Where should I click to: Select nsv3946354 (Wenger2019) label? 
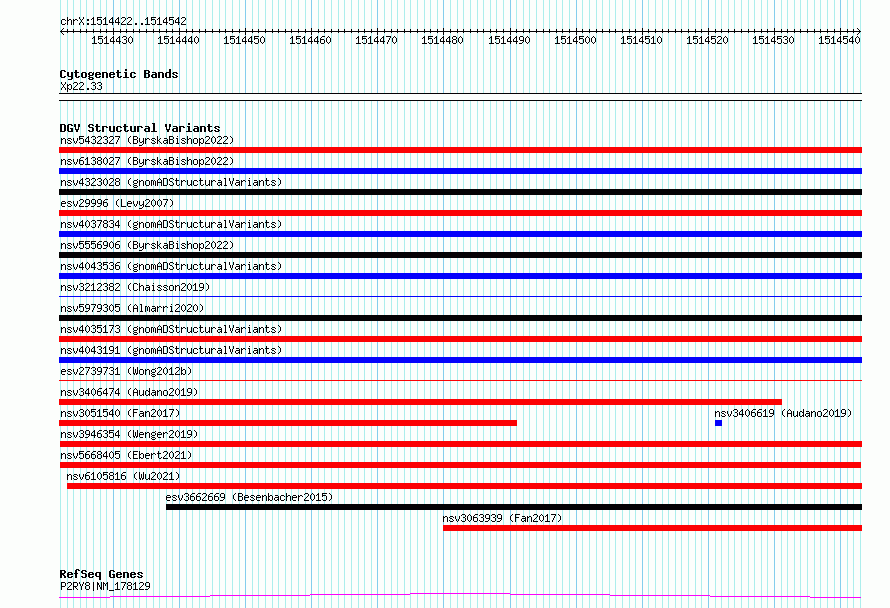point(129,434)
